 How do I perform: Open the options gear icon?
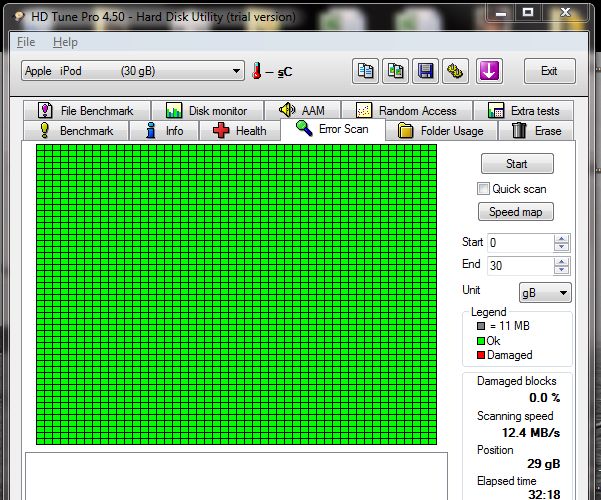click(x=456, y=71)
